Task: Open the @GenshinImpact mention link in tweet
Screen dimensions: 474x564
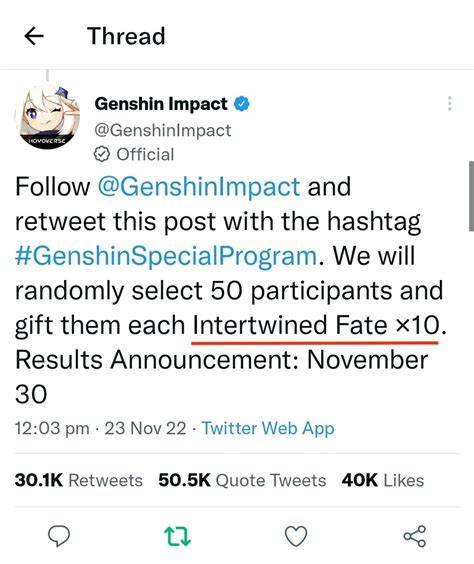Action: pos(199,186)
